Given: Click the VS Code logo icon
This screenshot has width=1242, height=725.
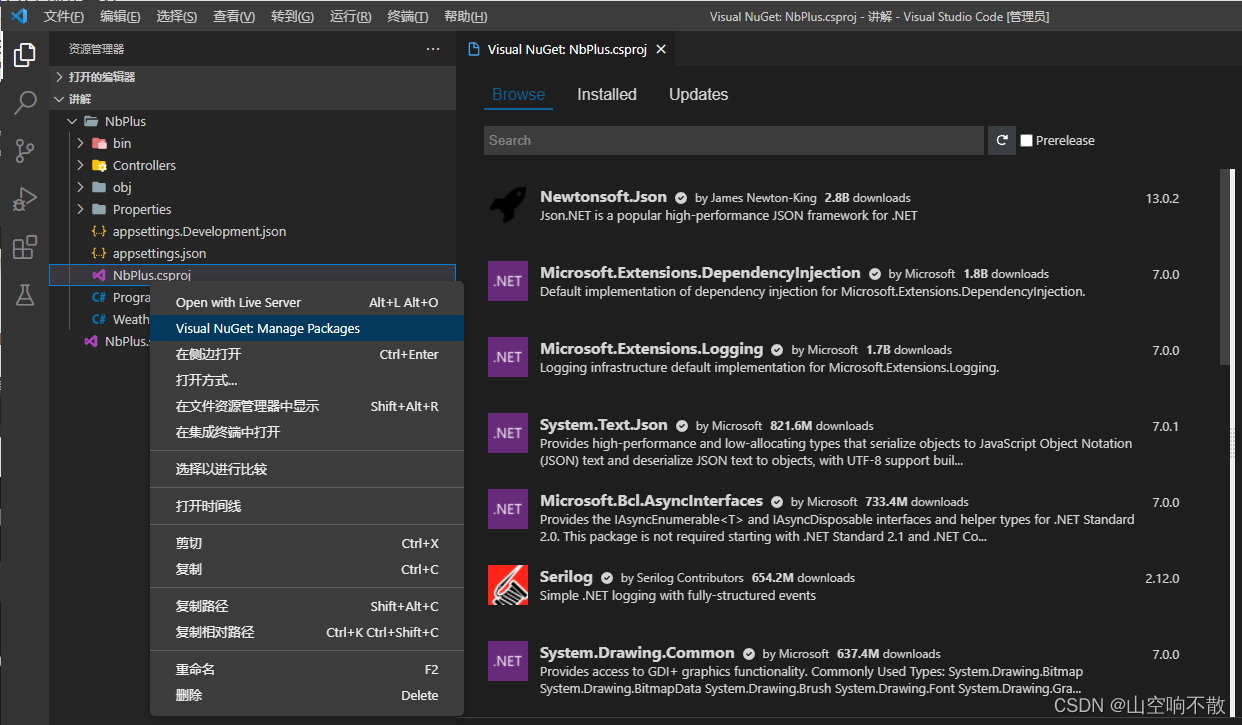Looking at the screenshot, I should (18, 16).
